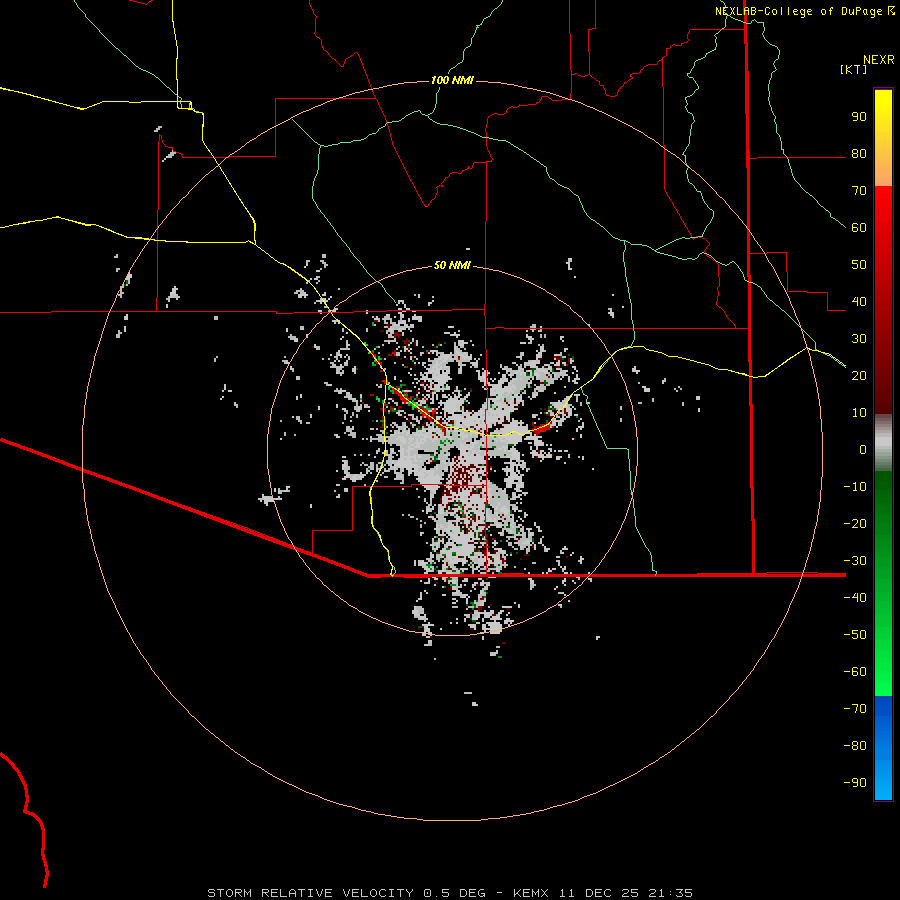Click the 100 NMI range ring label
The width and height of the screenshot is (900, 900).
coord(452,80)
